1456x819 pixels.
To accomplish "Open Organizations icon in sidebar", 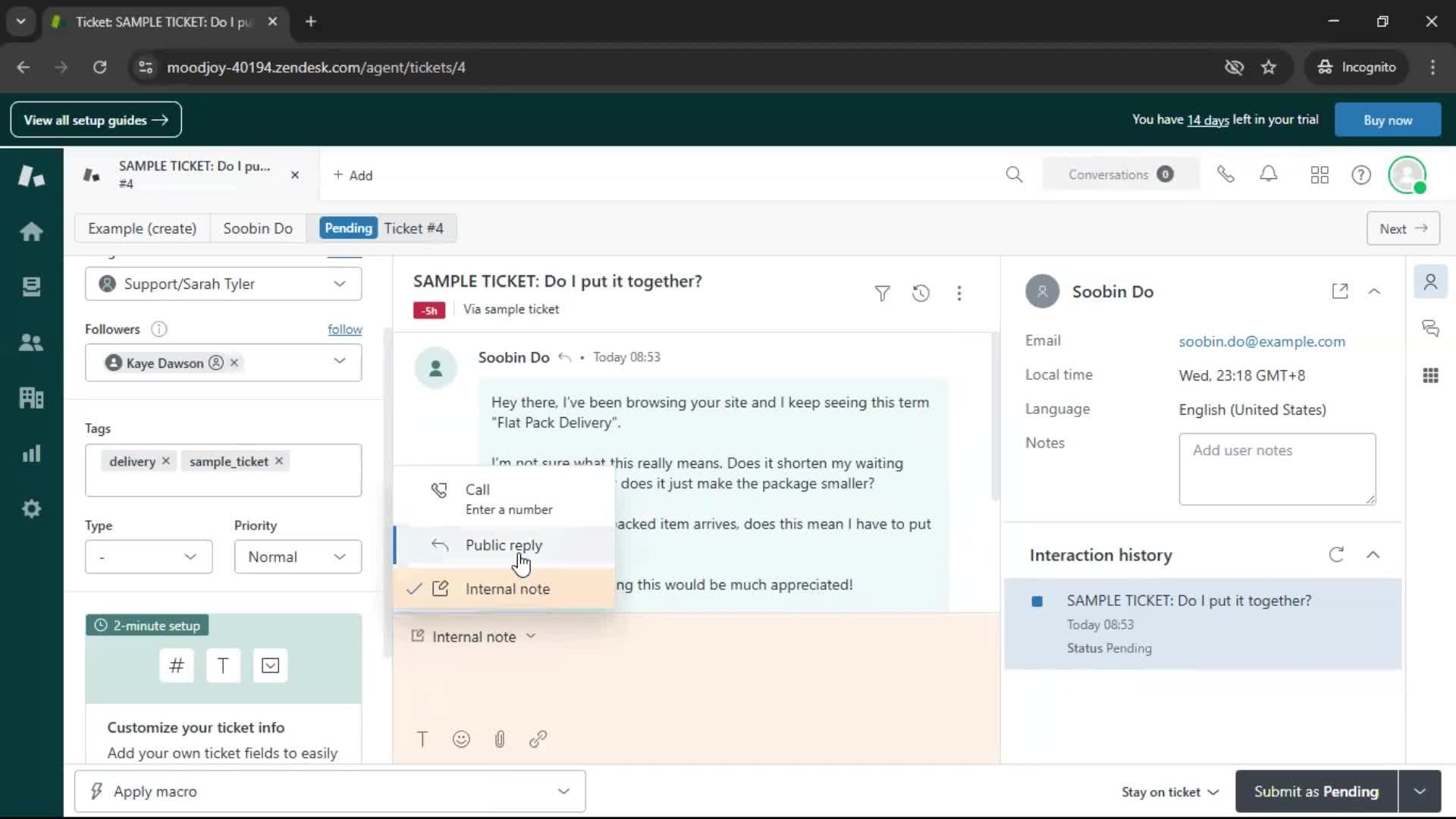I will tap(31, 397).
